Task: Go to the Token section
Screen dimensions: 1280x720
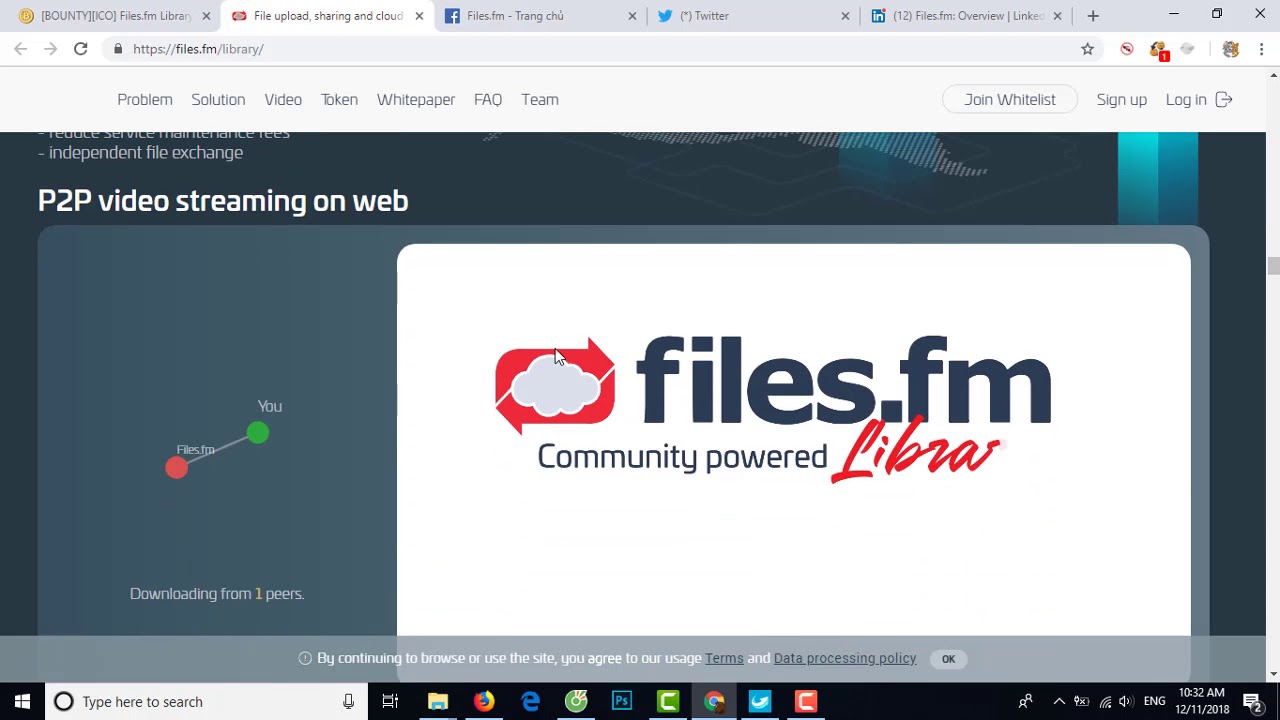Action: tap(339, 99)
